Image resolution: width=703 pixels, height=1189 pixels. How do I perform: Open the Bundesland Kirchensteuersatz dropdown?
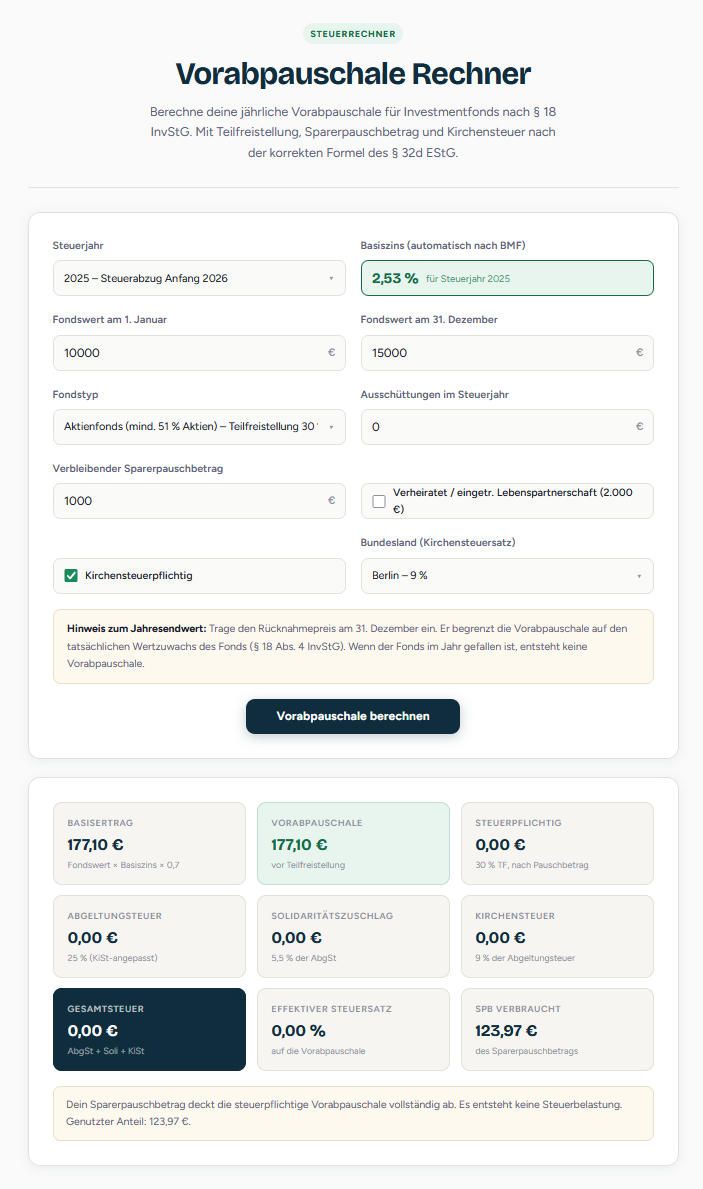[507, 576]
